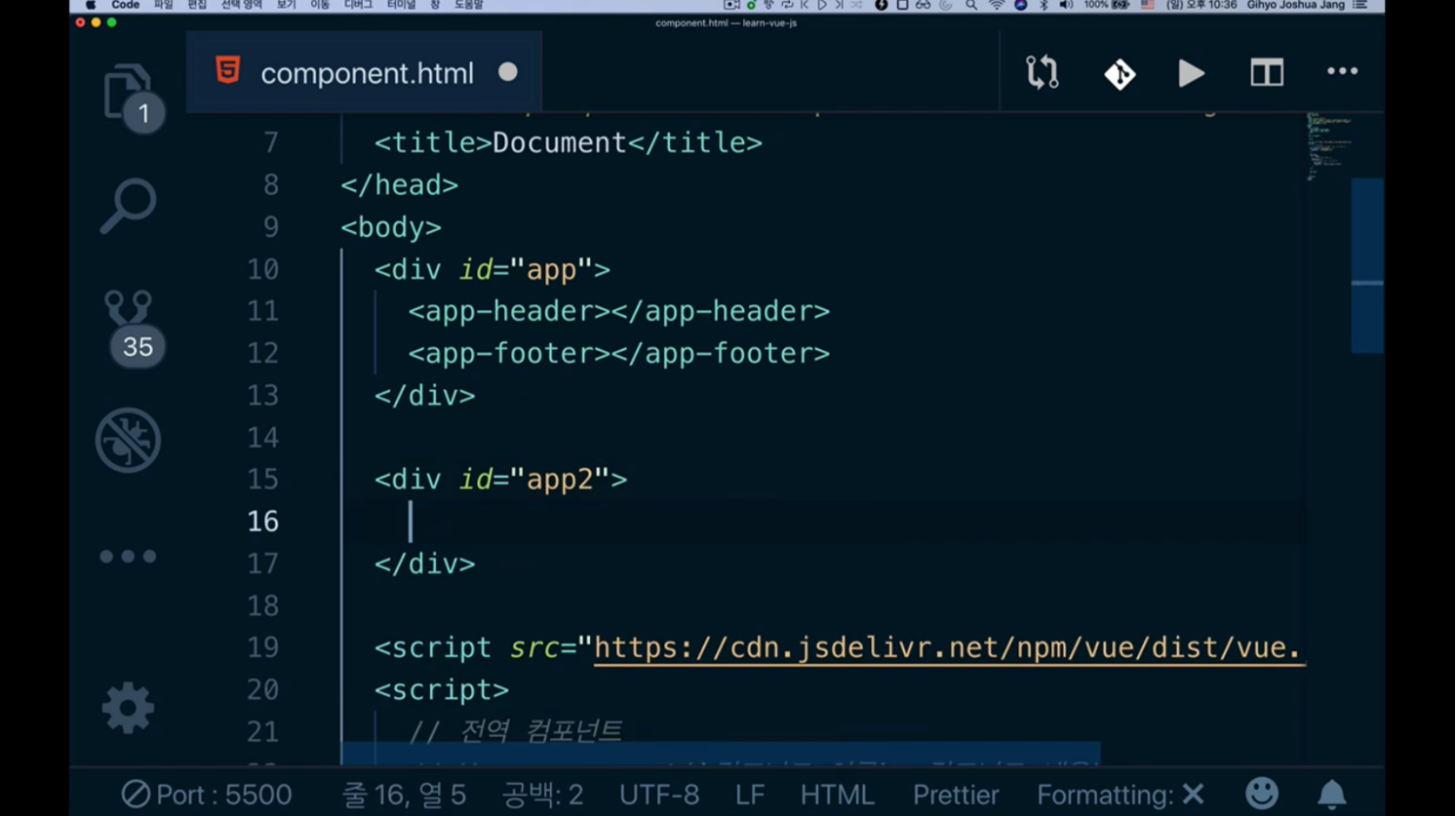
Task: Click the notification bell in status bar
Action: pos(1331,795)
